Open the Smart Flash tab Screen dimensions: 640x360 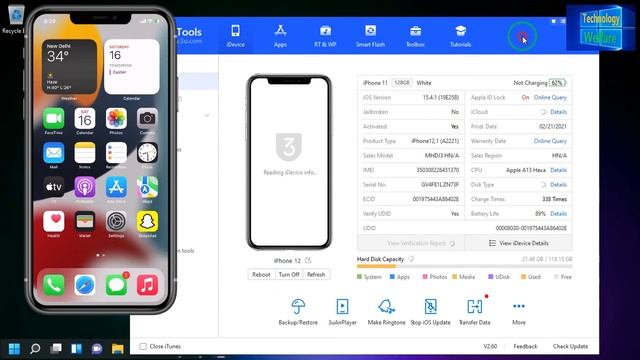(x=370, y=36)
